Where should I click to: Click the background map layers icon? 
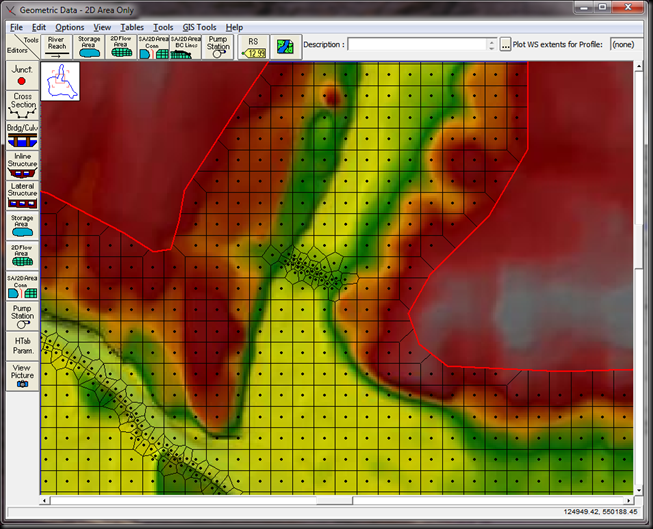tap(286, 46)
